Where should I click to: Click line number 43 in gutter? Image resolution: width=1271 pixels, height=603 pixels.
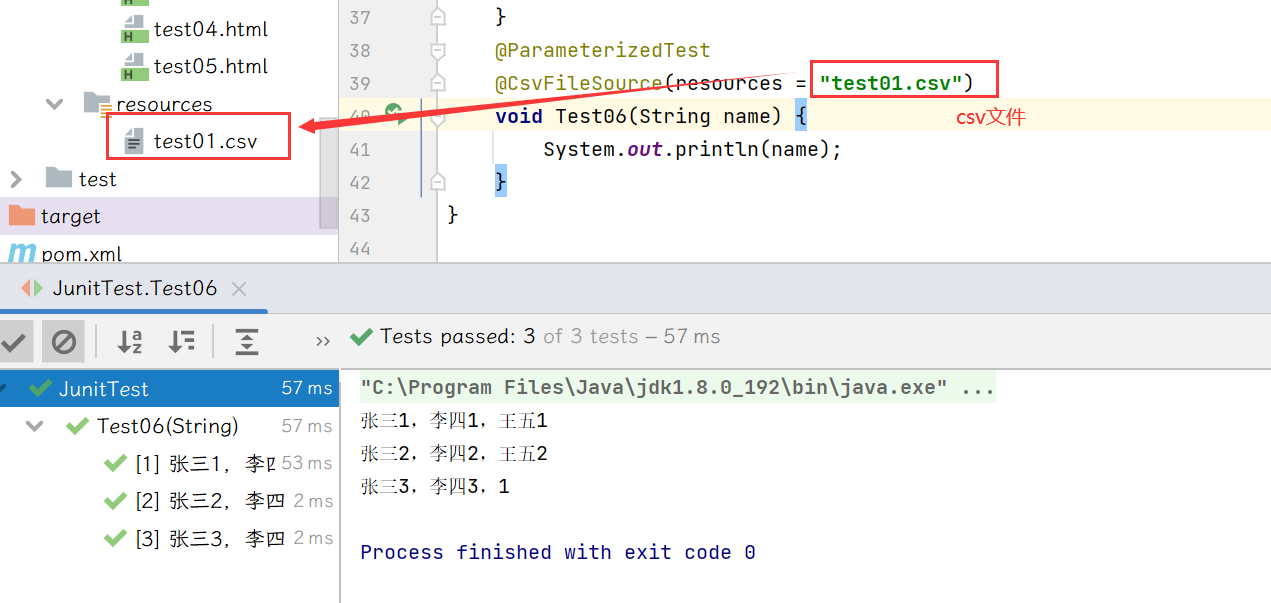[x=359, y=215]
